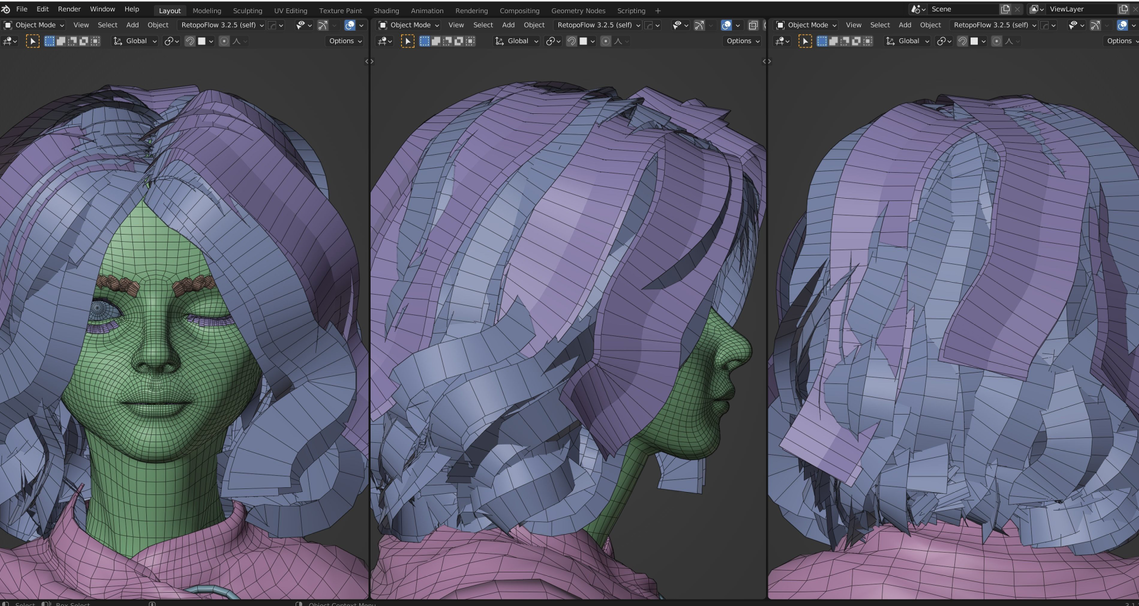
Task: Toggle snapping magnet in left viewport
Action: pyautogui.click(x=190, y=41)
